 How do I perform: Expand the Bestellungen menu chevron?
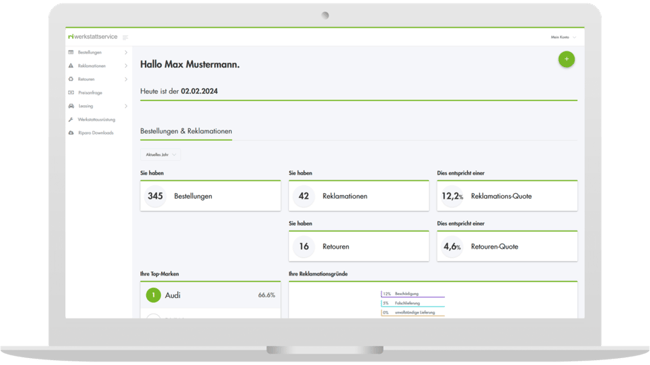[126, 52]
